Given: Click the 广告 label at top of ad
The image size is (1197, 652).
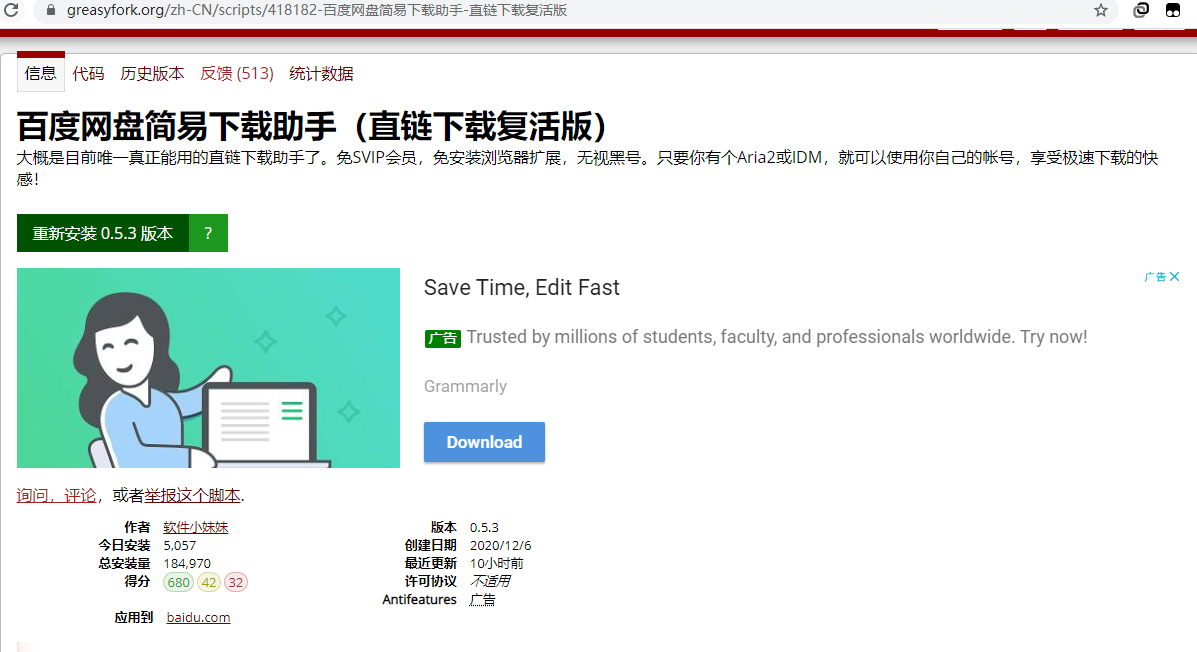Looking at the screenshot, I should [x=1156, y=276].
